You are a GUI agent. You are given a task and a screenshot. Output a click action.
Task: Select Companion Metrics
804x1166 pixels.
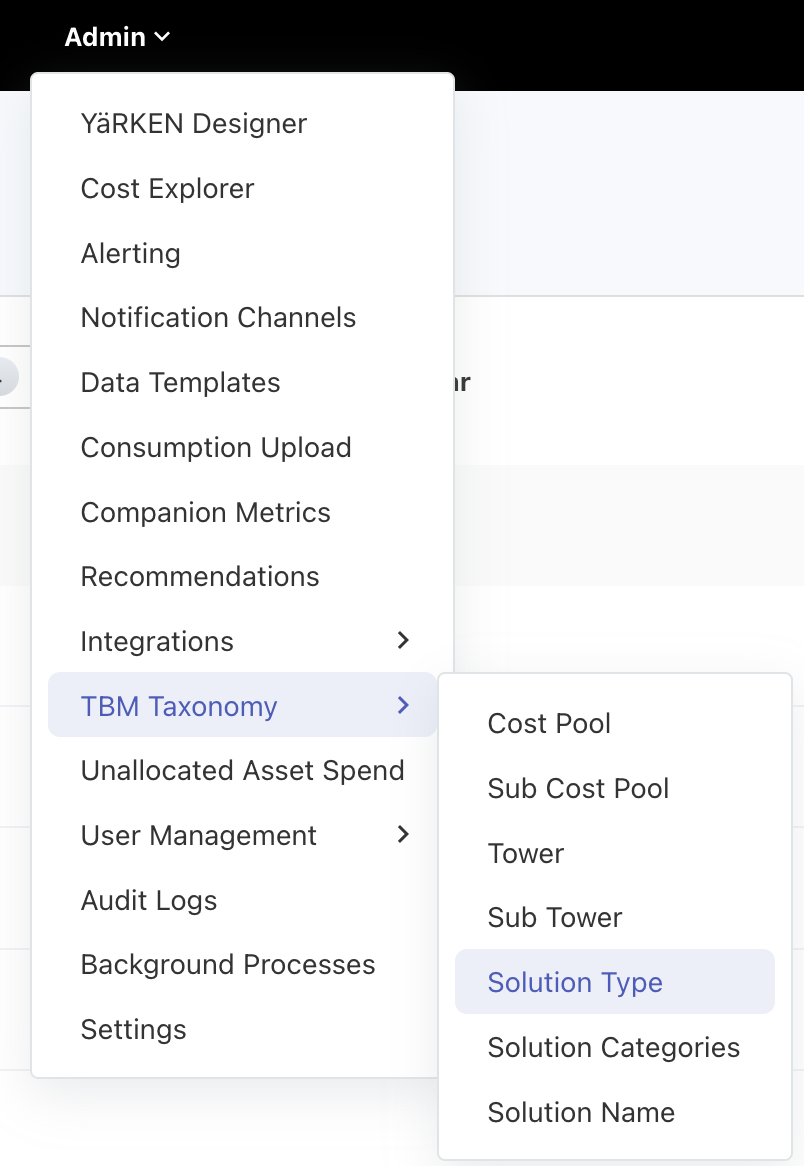tap(205, 513)
